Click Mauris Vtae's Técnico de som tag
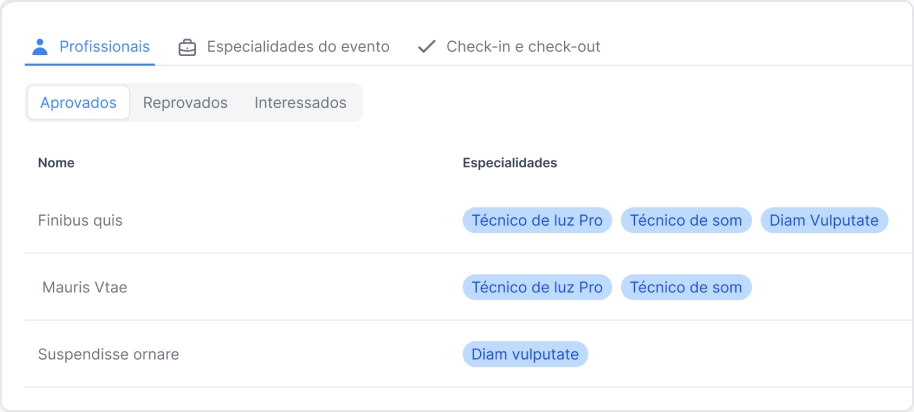914x412 pixels. pyautogui.click(x=686, y=287)
